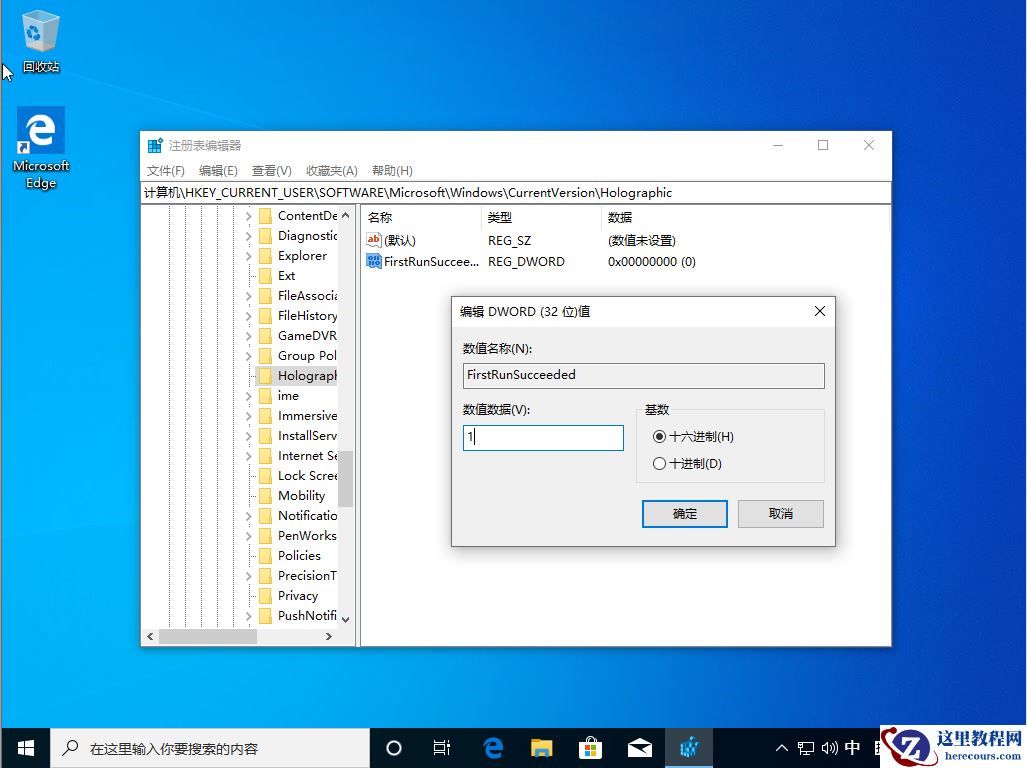Click the Registry Editor icon in the taskbar

[x=689, y=747]
